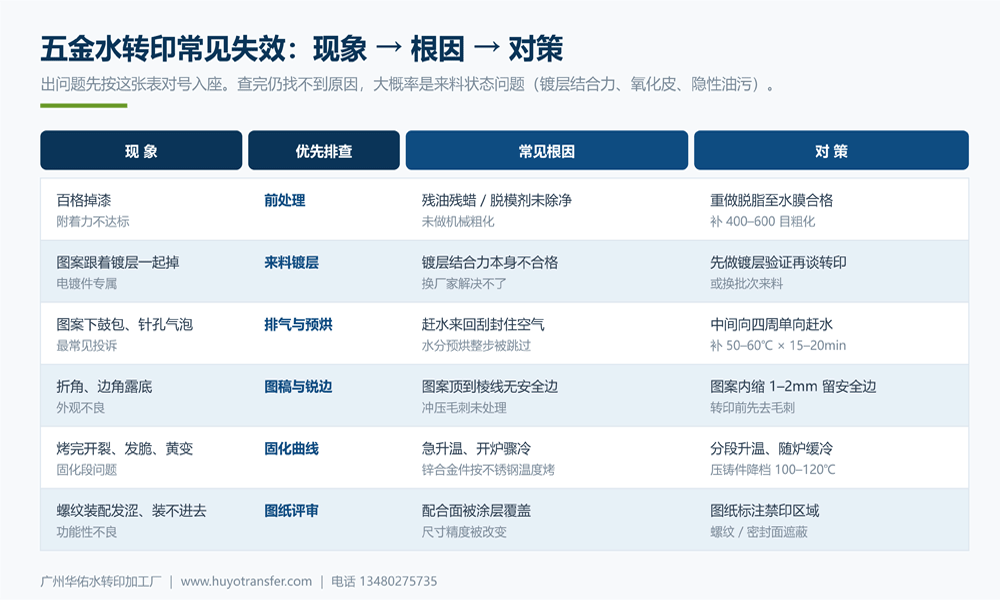Click the phone number 13480275735
The height and width of the screenshot is (600, 1000).
tap(399, 581)
